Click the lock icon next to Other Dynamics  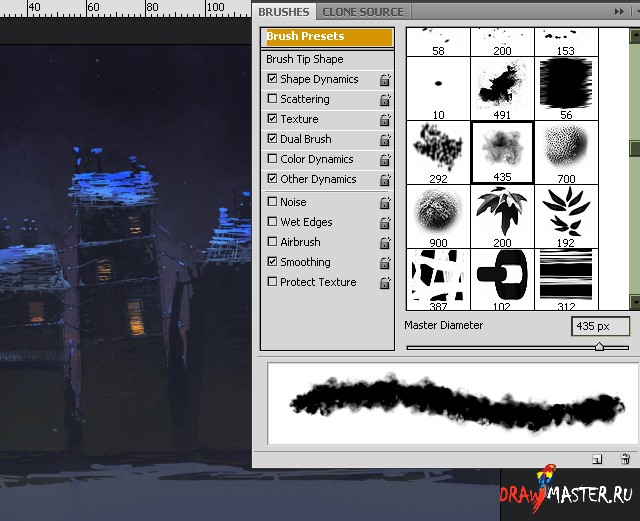click(x=385, y=180)
